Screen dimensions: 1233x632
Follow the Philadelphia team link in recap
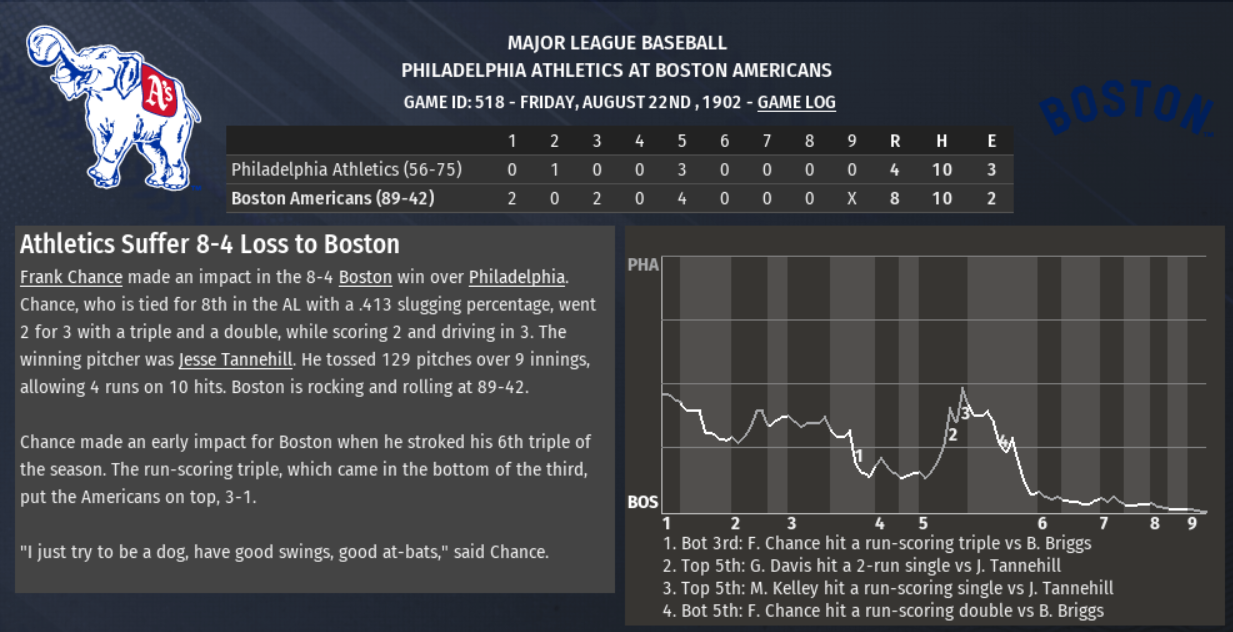(516, 277)
